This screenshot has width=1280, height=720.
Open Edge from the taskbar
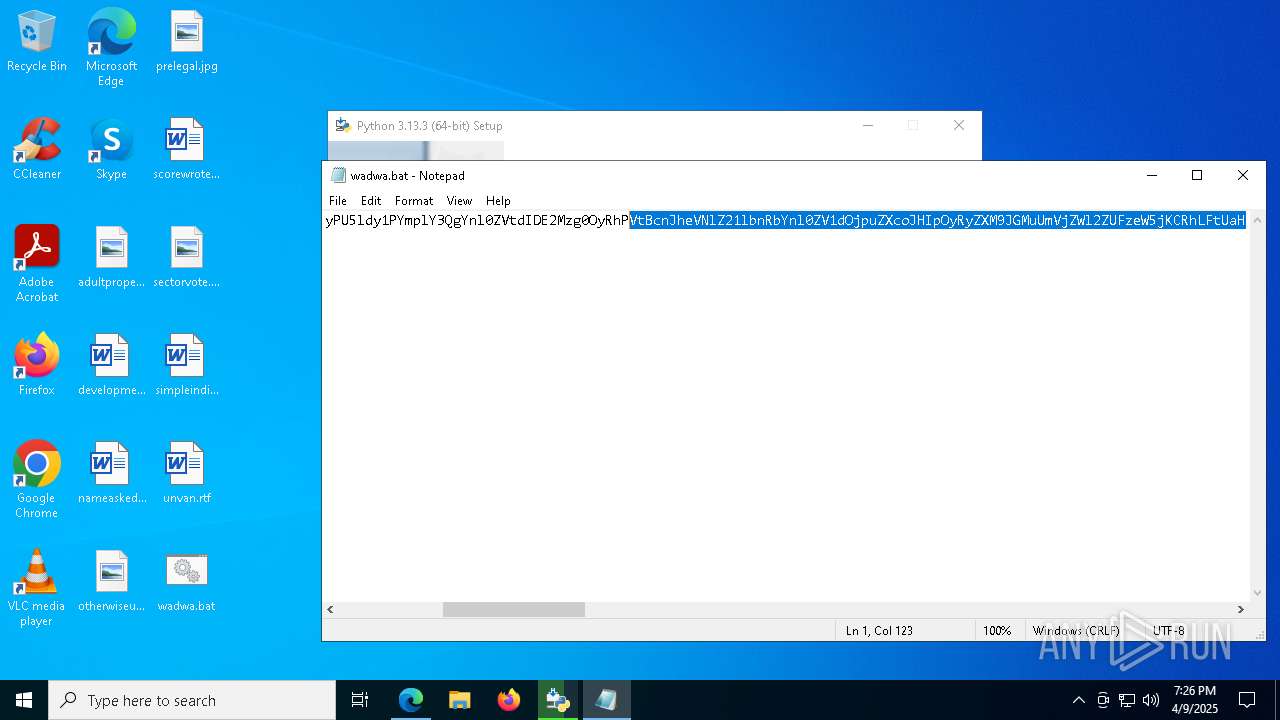click(411, 700)
